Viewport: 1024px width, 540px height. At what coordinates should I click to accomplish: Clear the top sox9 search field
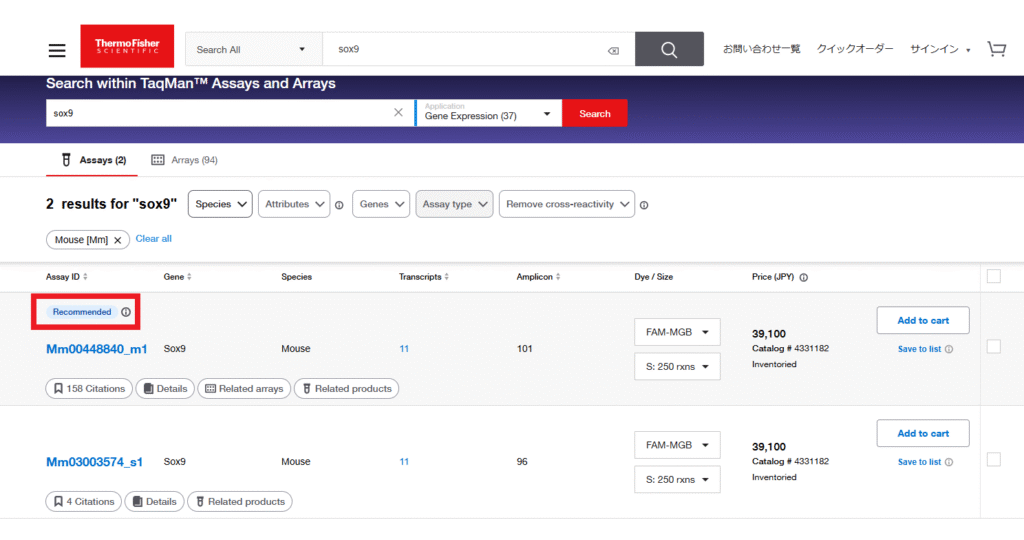click(613, 51)
